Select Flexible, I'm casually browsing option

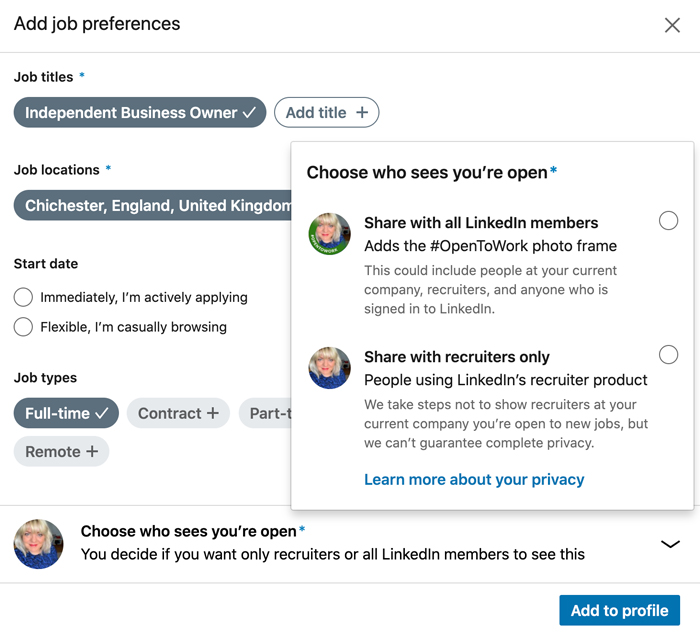click(x=23, y=327)
